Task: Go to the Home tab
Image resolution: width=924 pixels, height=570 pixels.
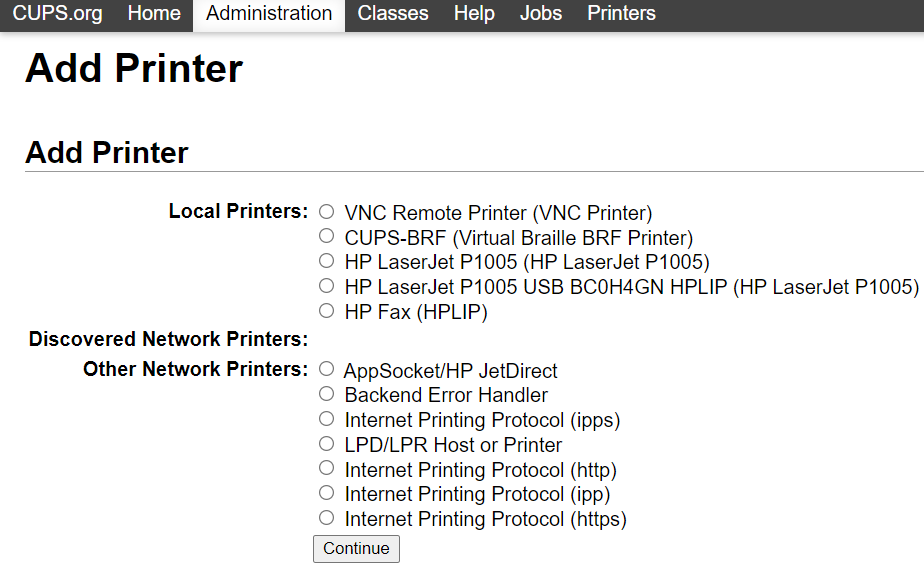Action: (x=154, y=14)
